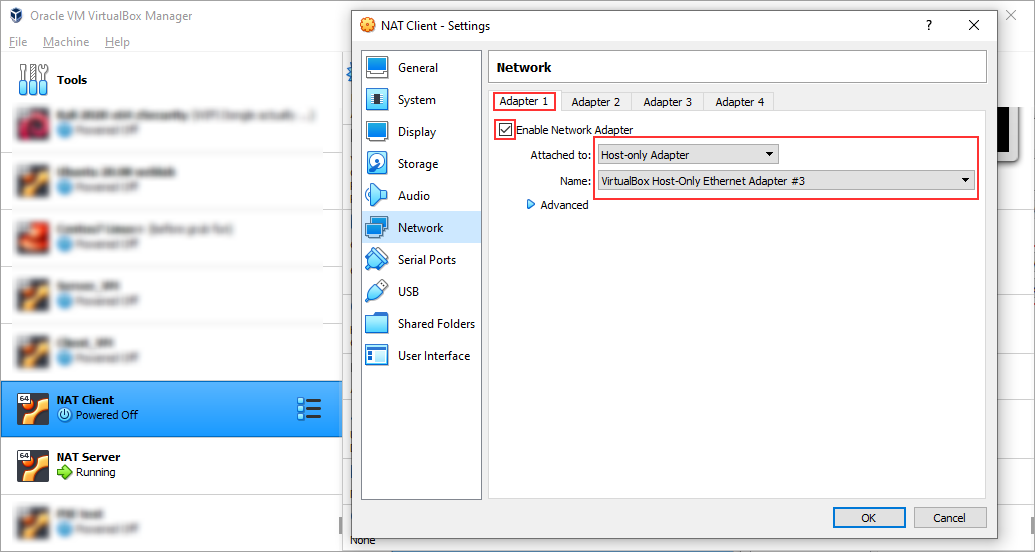Click the settings gear icon in dialog title
This screenshot has width=1035, height=552.
pyautogui.click(x=367, y=26)
